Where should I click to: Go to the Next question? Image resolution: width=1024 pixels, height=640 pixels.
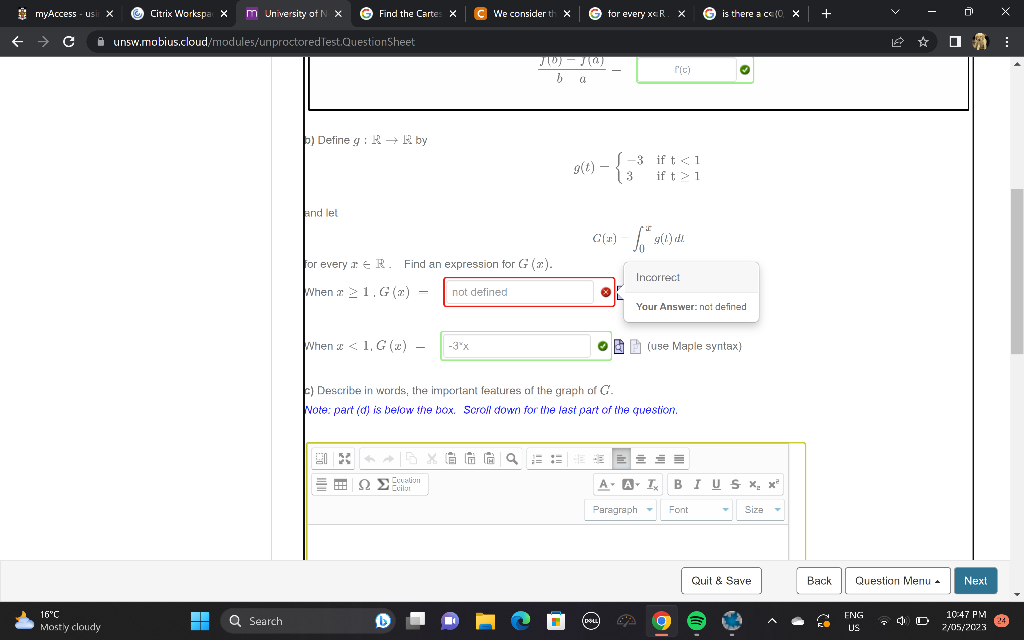(x=975, y=581)
